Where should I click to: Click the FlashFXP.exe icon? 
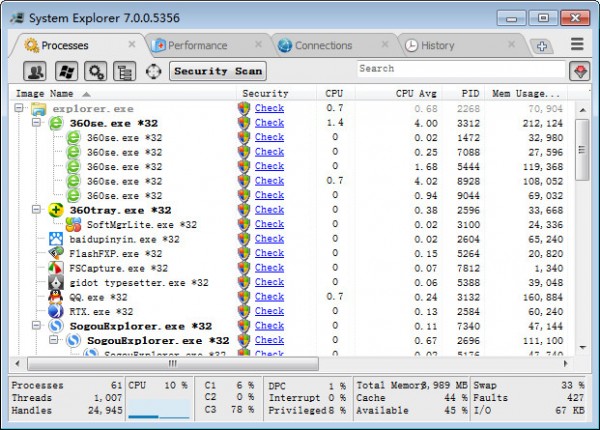(56, 253)
